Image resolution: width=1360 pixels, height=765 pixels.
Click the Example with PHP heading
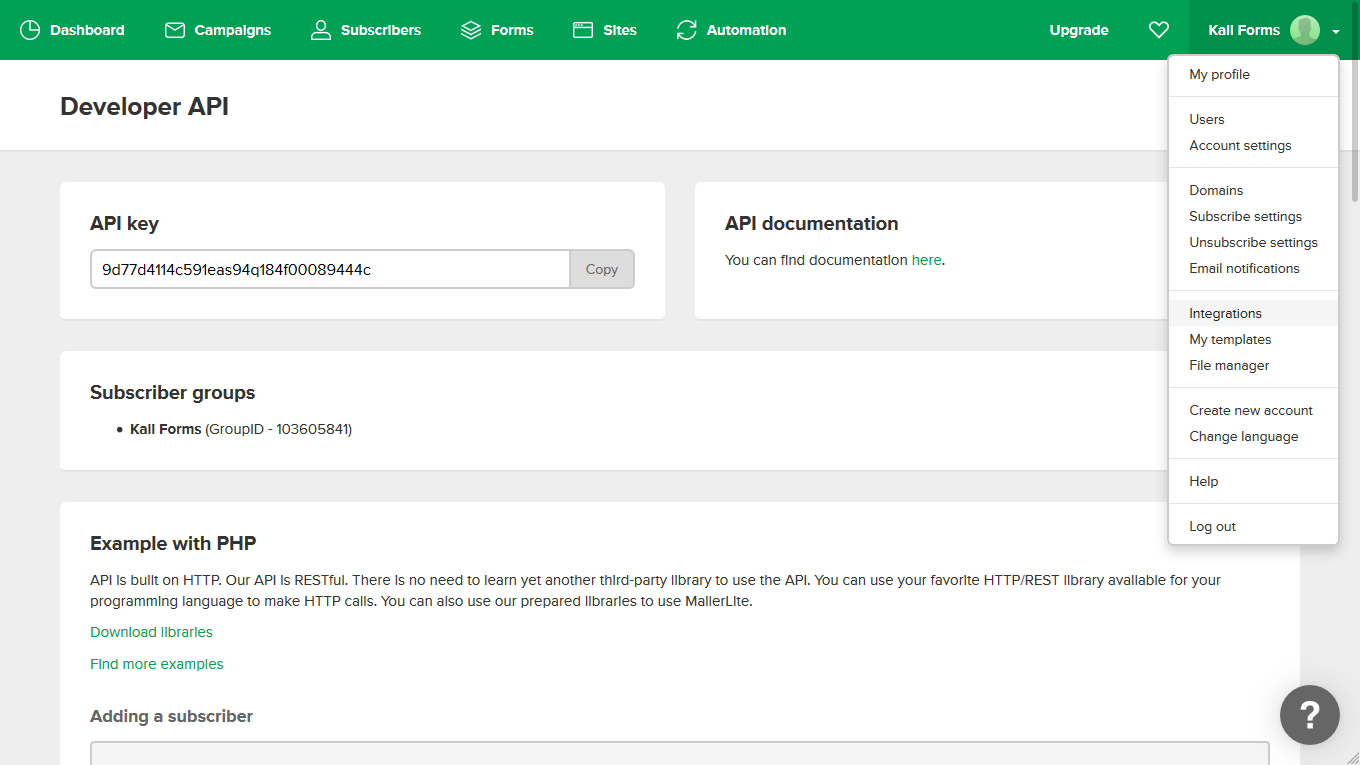(x=173, y=543)
